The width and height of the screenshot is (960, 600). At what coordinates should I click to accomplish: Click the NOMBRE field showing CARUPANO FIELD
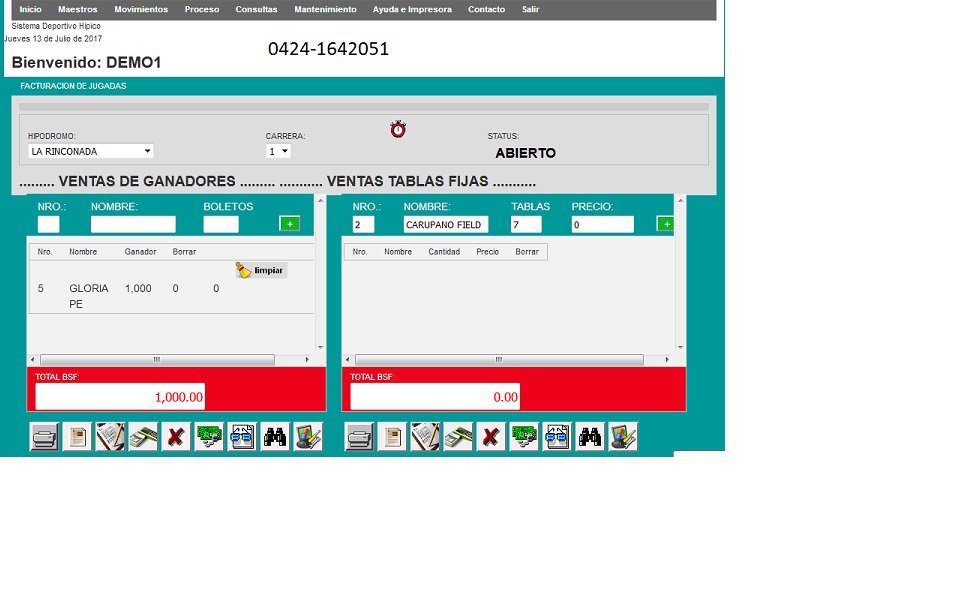445,224
